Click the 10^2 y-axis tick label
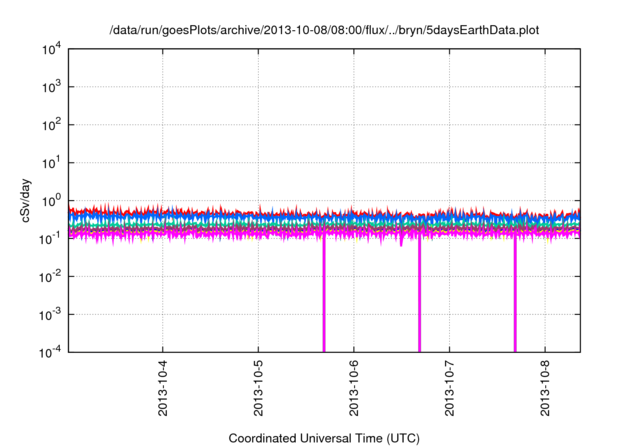Viewport: 640px width, 448px height. click(x=51, y=125)
